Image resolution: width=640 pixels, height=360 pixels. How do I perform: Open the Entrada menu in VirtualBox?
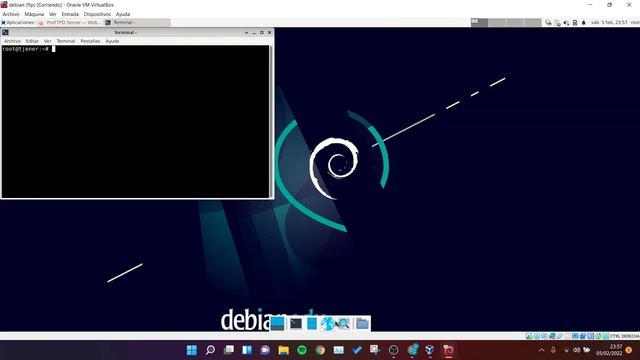coord(70,14)
